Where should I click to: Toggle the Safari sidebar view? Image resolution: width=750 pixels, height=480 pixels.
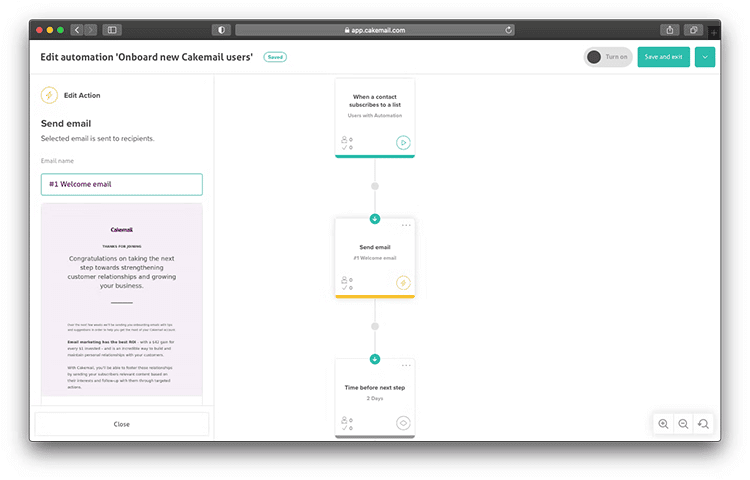click(x=112, y=30)
